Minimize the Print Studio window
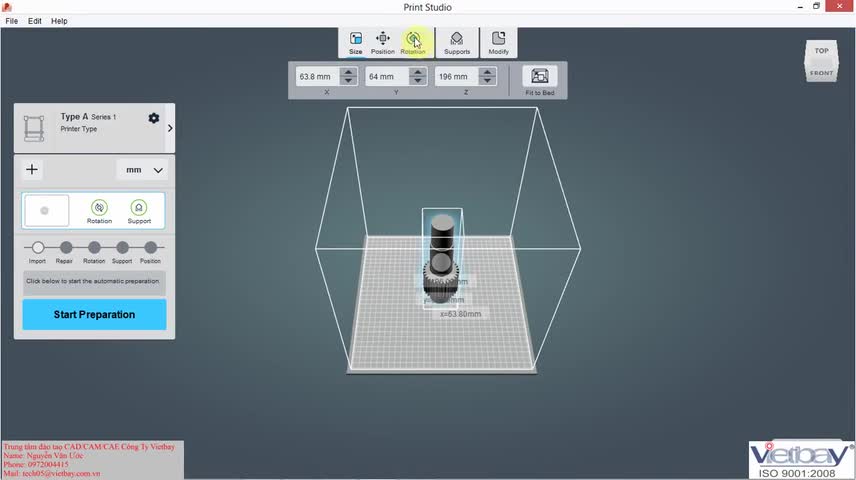 (x=800, y=7)
